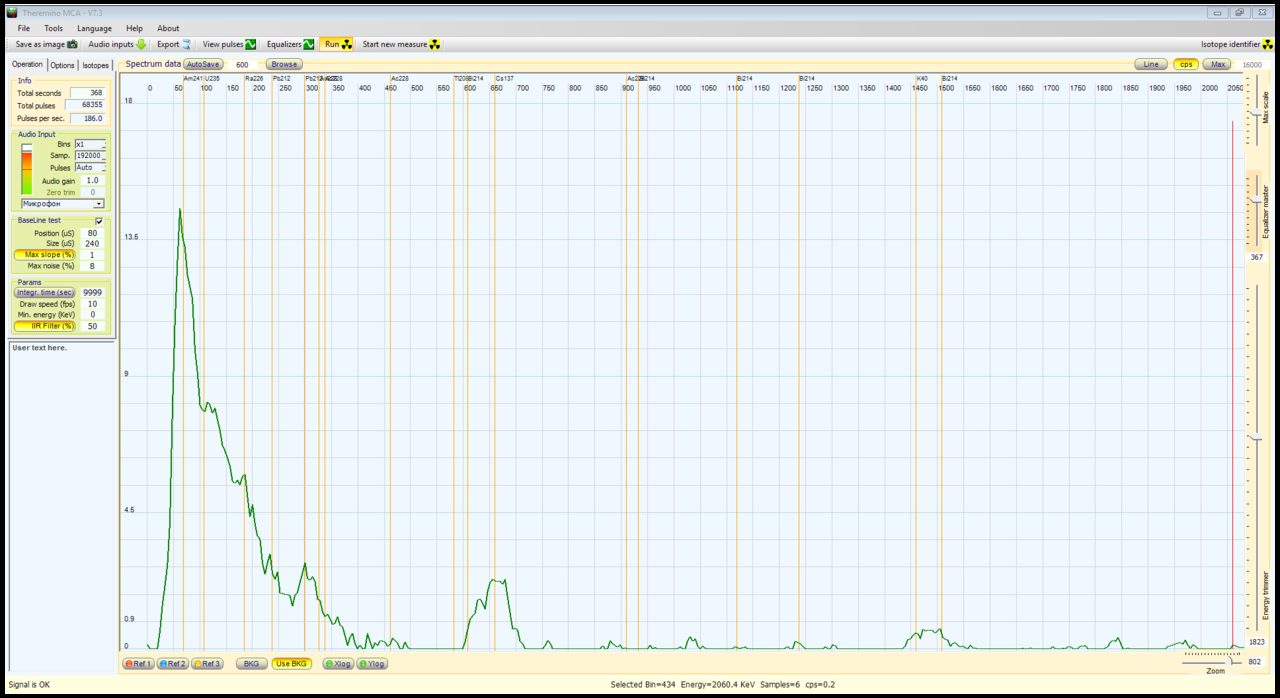The width and height of the screenshot is (1280, 698).
Task: Open the File menu
Action: point(24,28)
